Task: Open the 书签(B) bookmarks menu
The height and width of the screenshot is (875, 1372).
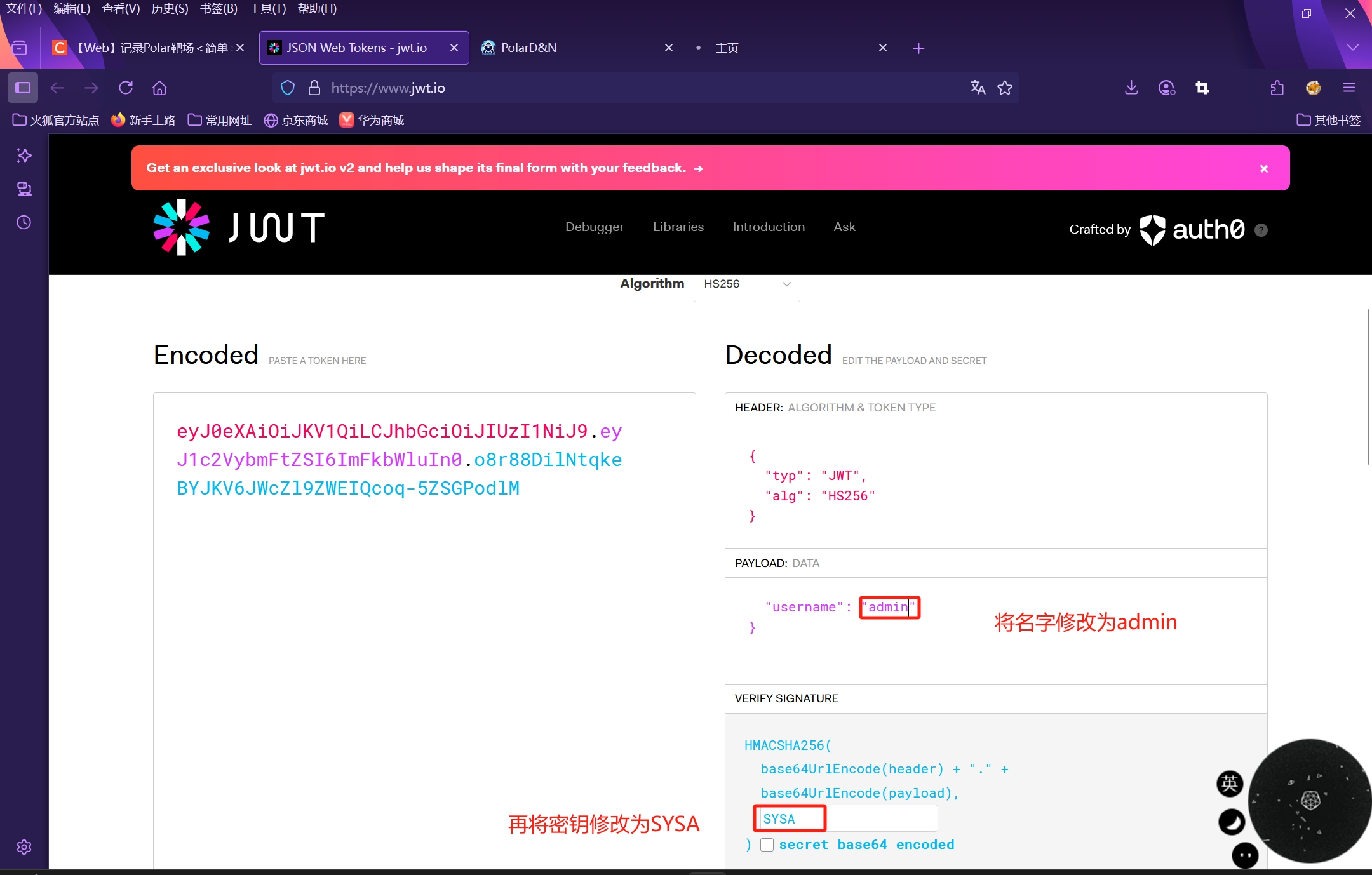Action: coord(219,9)
